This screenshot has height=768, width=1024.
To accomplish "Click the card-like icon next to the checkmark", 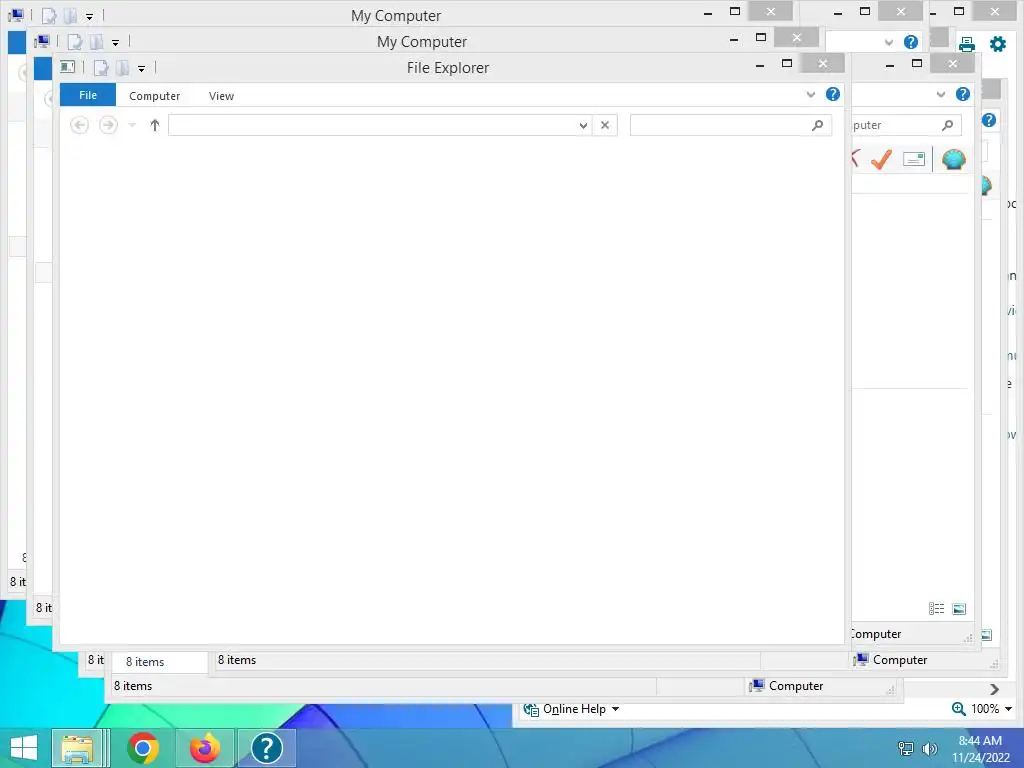I will [x=914, y=159].
